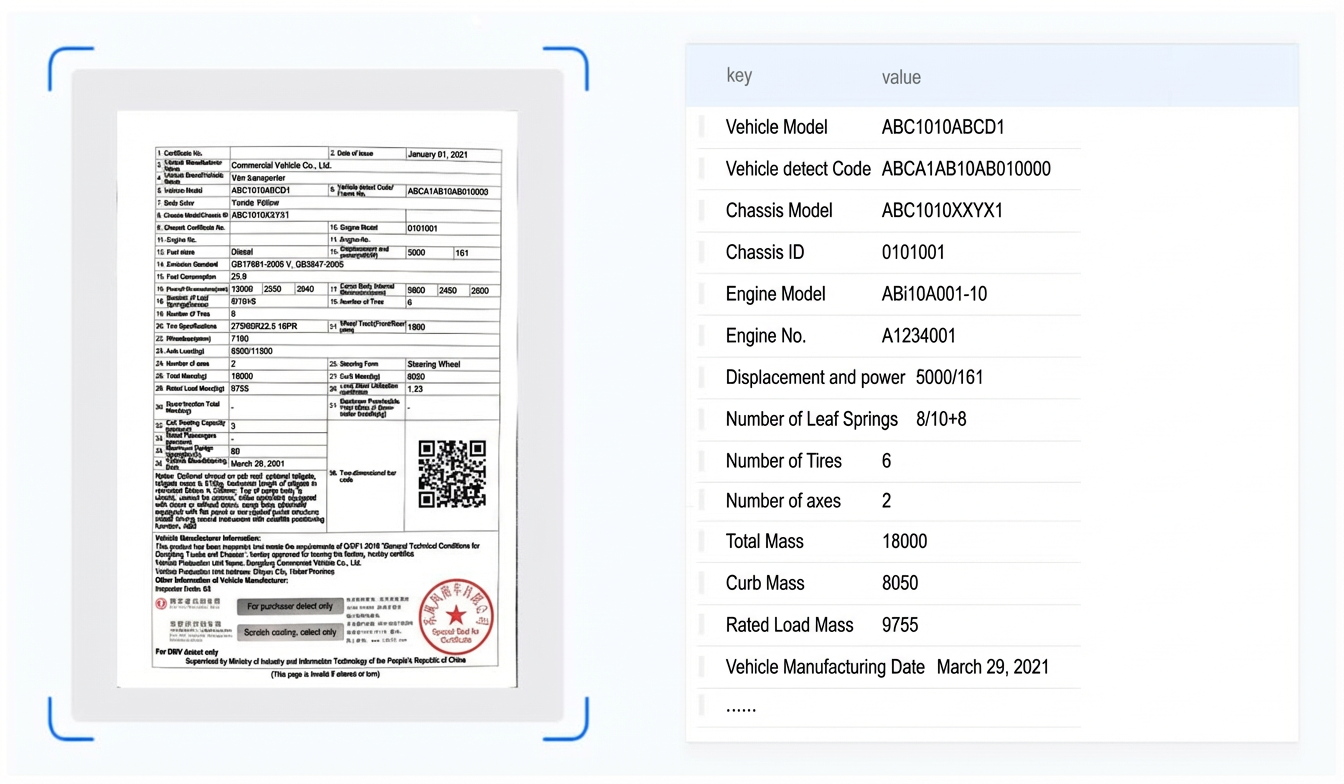Click the "Number of Tires" key in results table

tap(784, 461)
